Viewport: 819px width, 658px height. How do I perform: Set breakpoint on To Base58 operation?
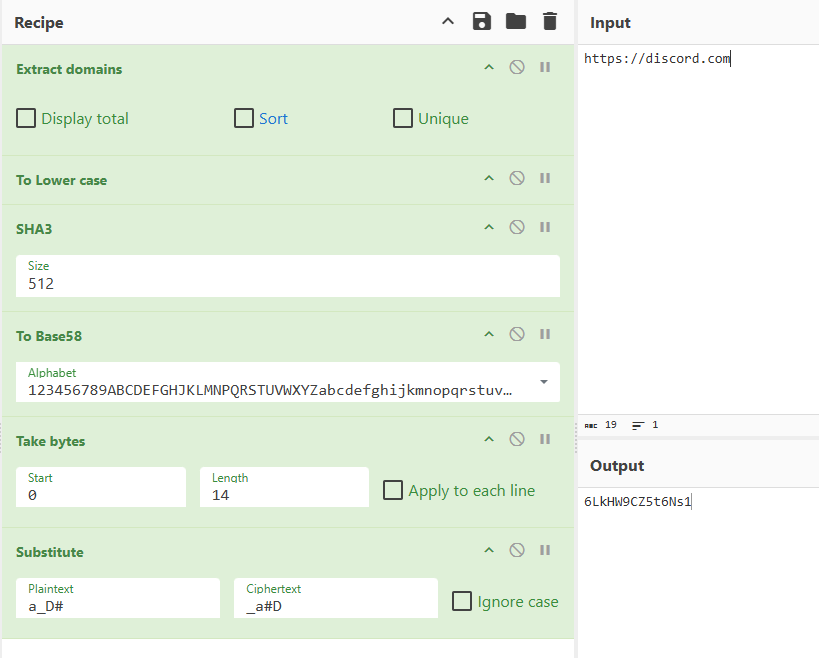coord(545,335)
